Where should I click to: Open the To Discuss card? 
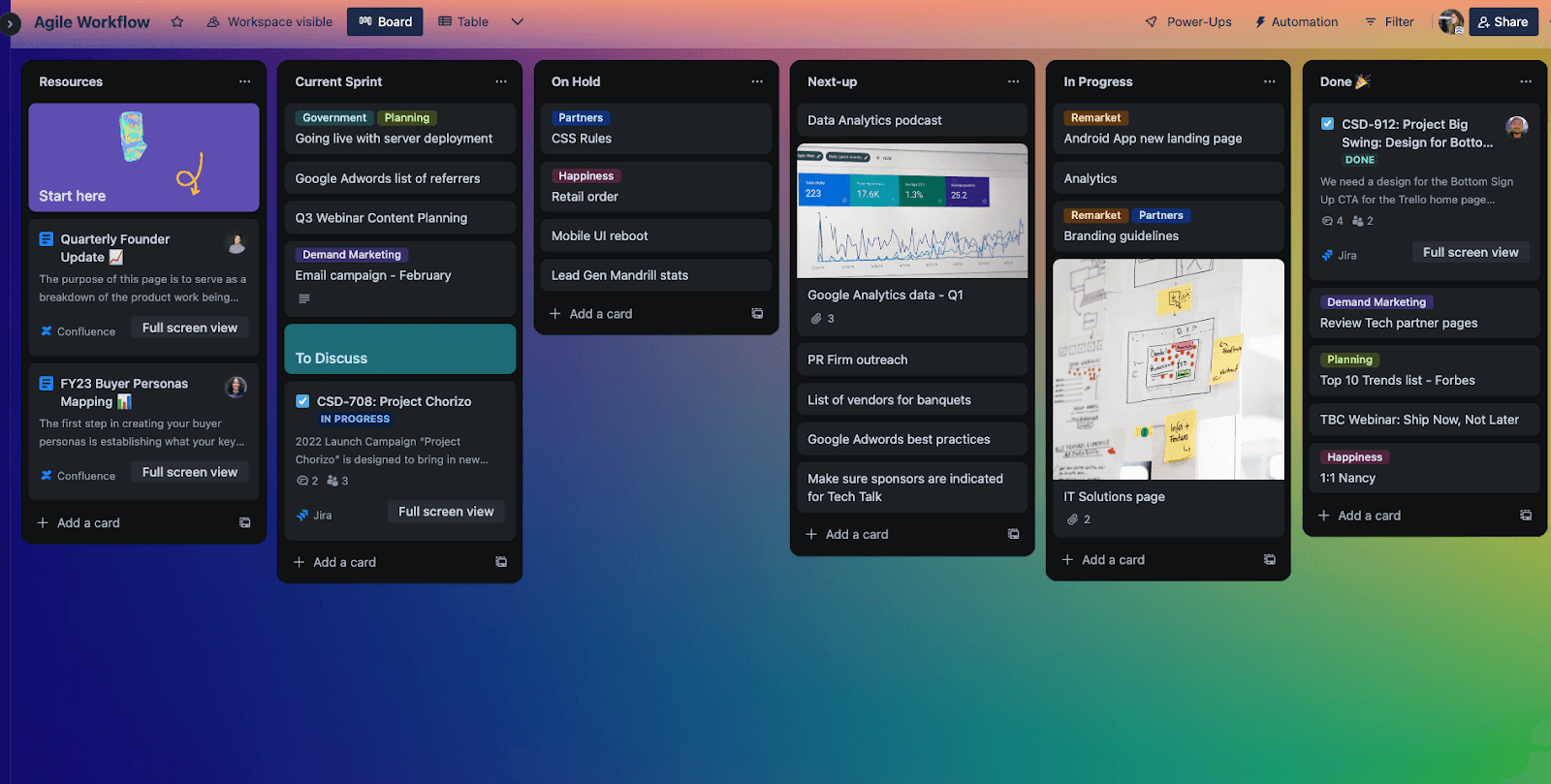click(x=399, y=349)
